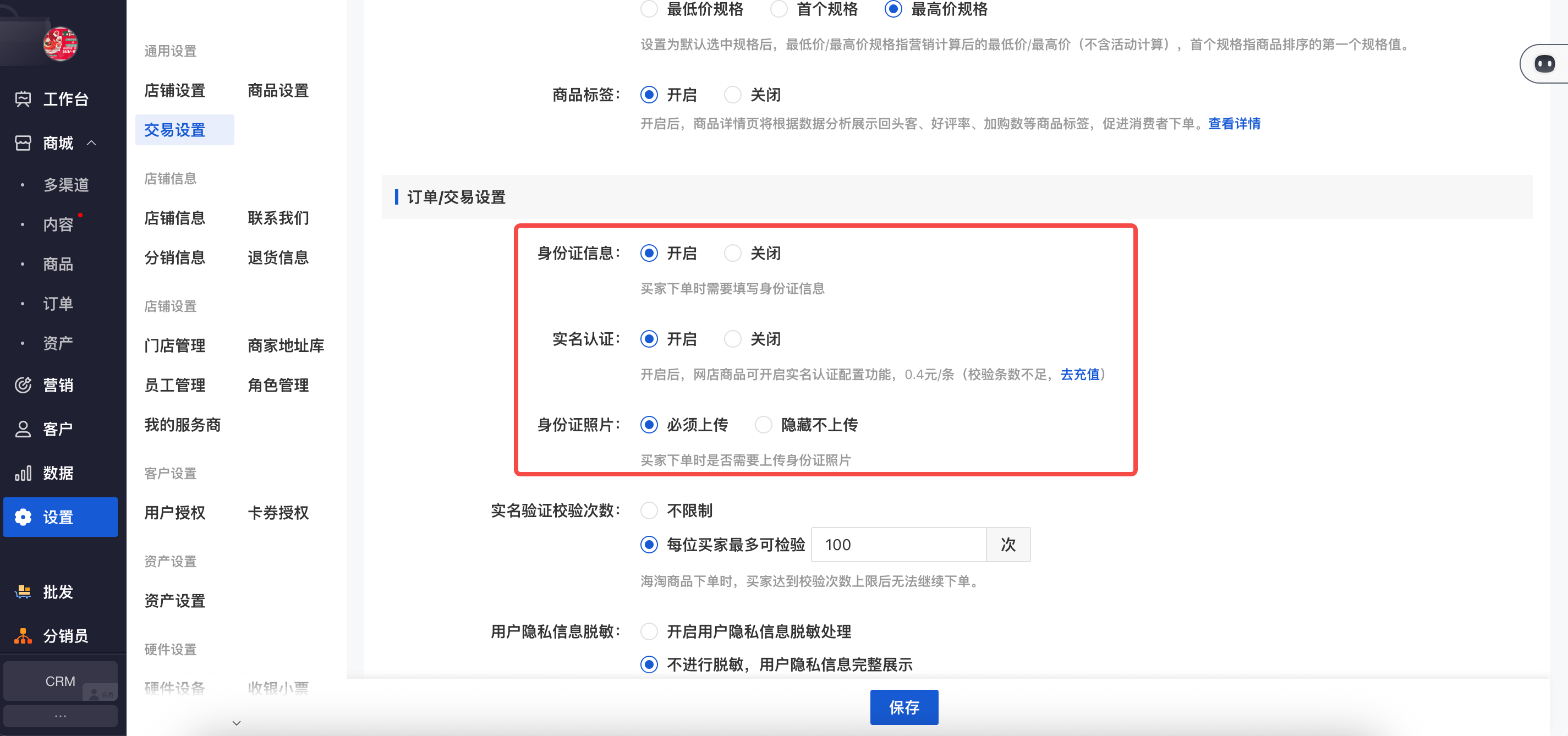The width and height of the screenshot is (1568, 736).
Task: Enable 开启用户隐私信息脱敏处理 option
Action: tap(649, 632)
